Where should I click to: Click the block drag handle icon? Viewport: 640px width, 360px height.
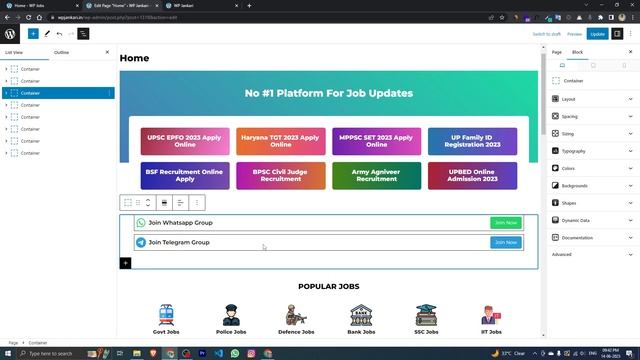point(138,203)
